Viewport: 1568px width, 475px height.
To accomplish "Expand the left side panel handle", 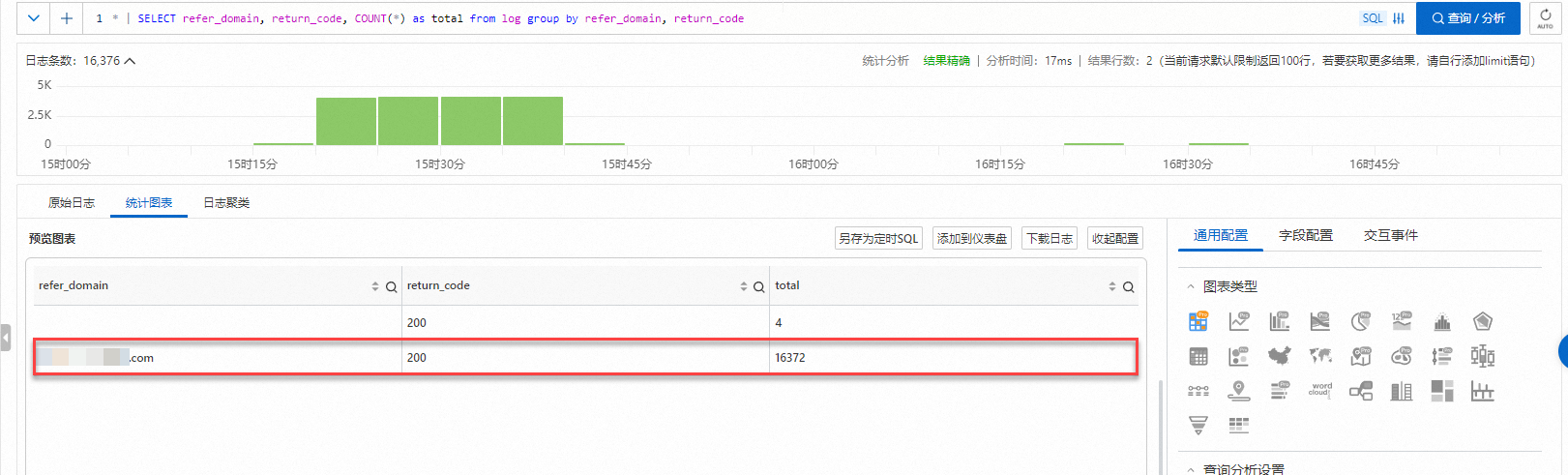I will (6, 338).
